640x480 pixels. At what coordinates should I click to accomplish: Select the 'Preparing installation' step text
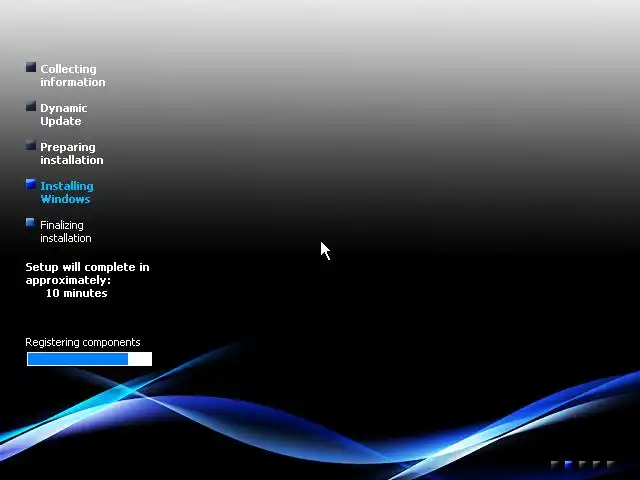coord(72,153)
